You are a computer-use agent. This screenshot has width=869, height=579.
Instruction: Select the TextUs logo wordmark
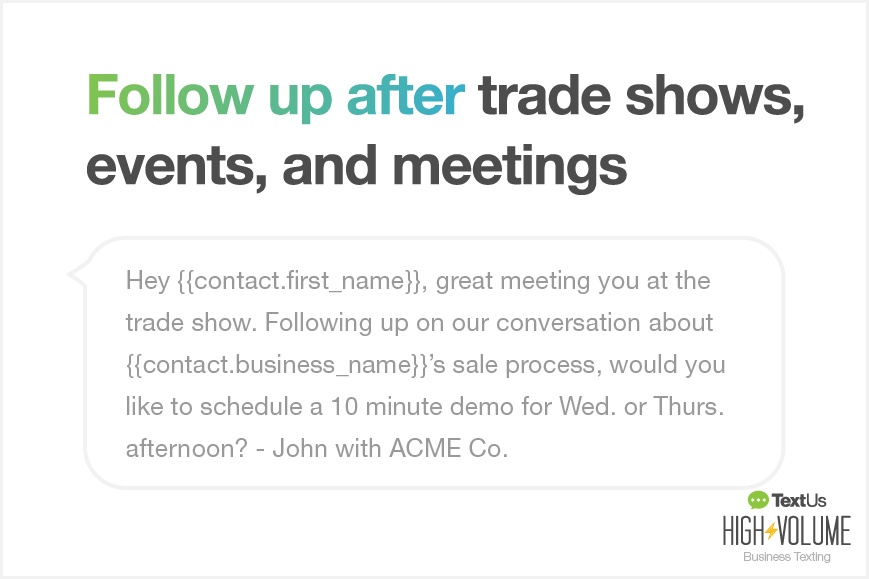coord(799,500)
